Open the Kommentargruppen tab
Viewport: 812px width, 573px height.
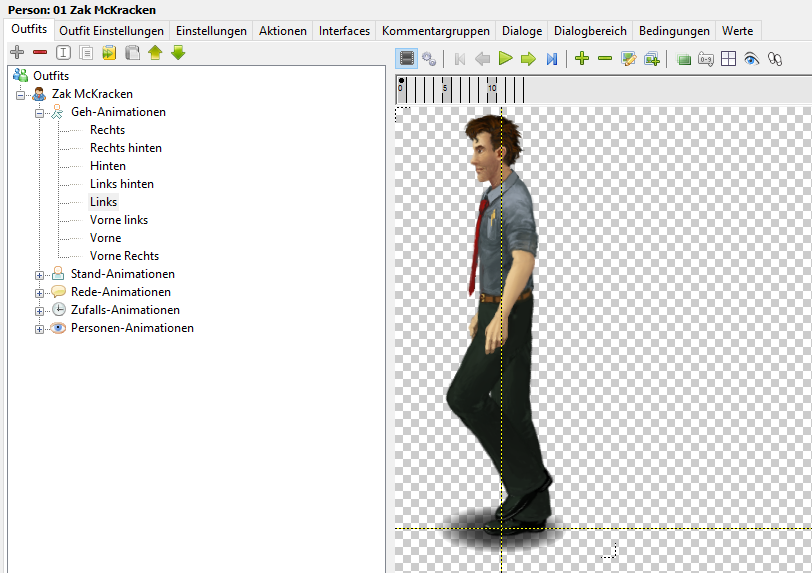tap(436, 31)
